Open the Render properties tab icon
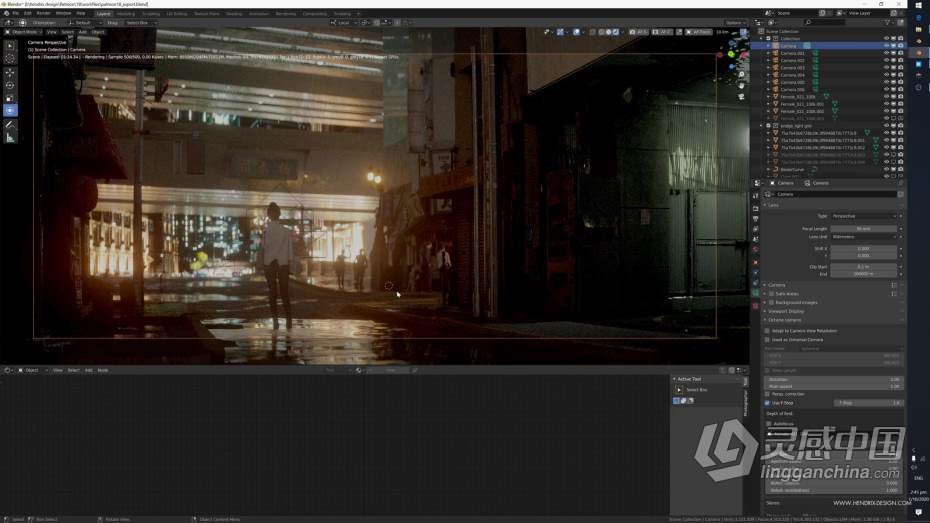 (756, 209)
